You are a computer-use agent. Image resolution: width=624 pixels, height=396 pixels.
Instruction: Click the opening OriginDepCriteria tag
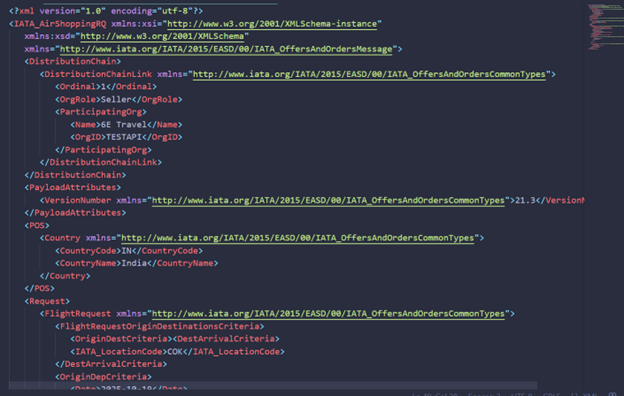click(103, 376)
